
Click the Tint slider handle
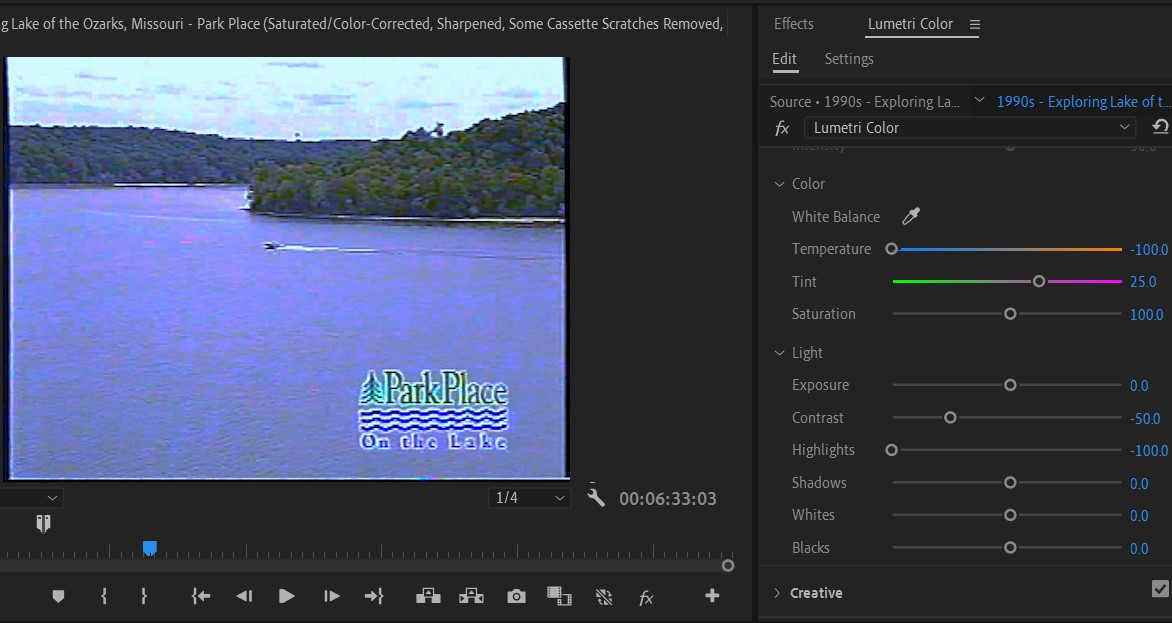coord(1039,282)
